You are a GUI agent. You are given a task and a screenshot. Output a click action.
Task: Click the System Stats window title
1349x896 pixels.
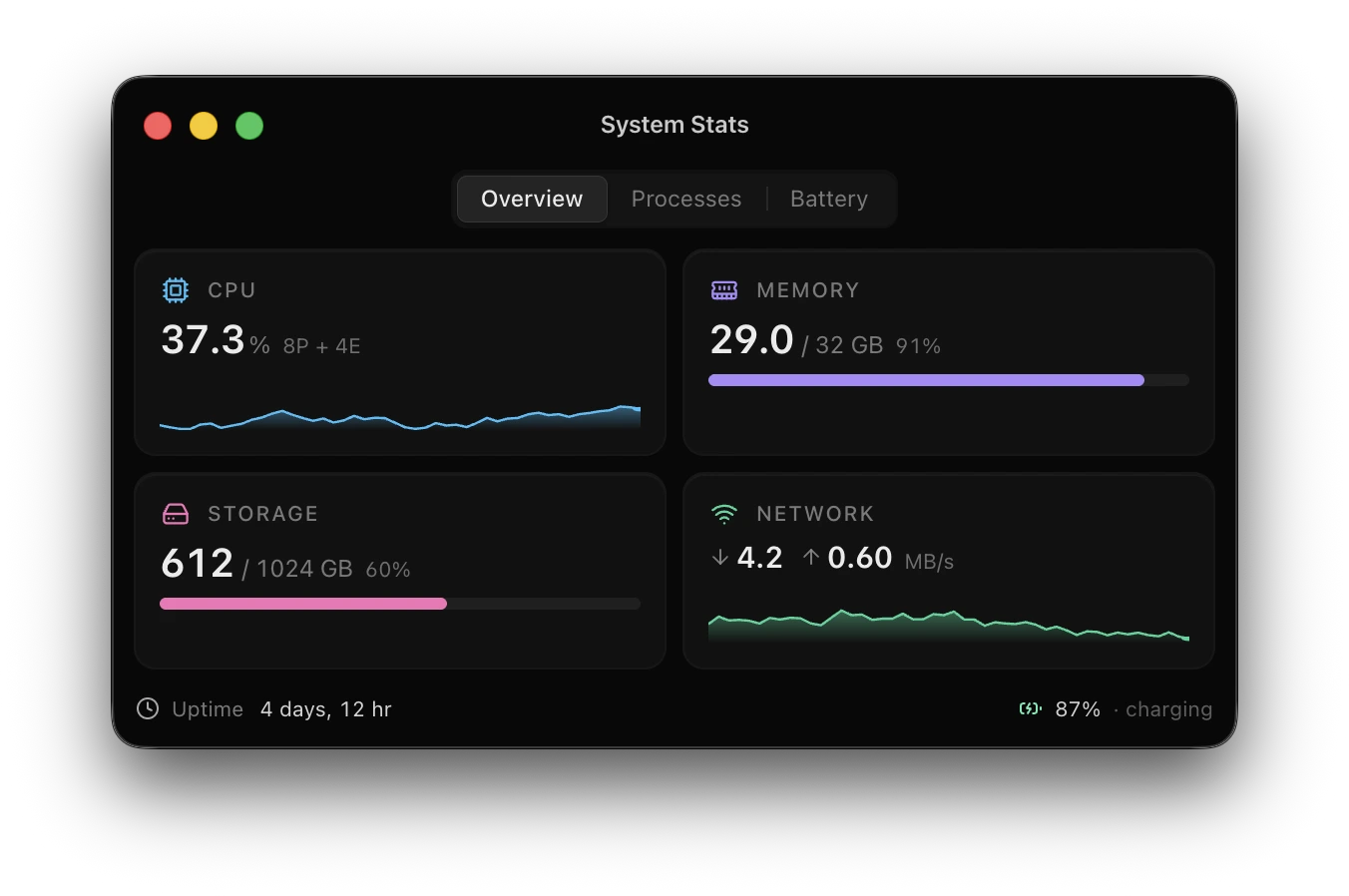coord(674,125)
